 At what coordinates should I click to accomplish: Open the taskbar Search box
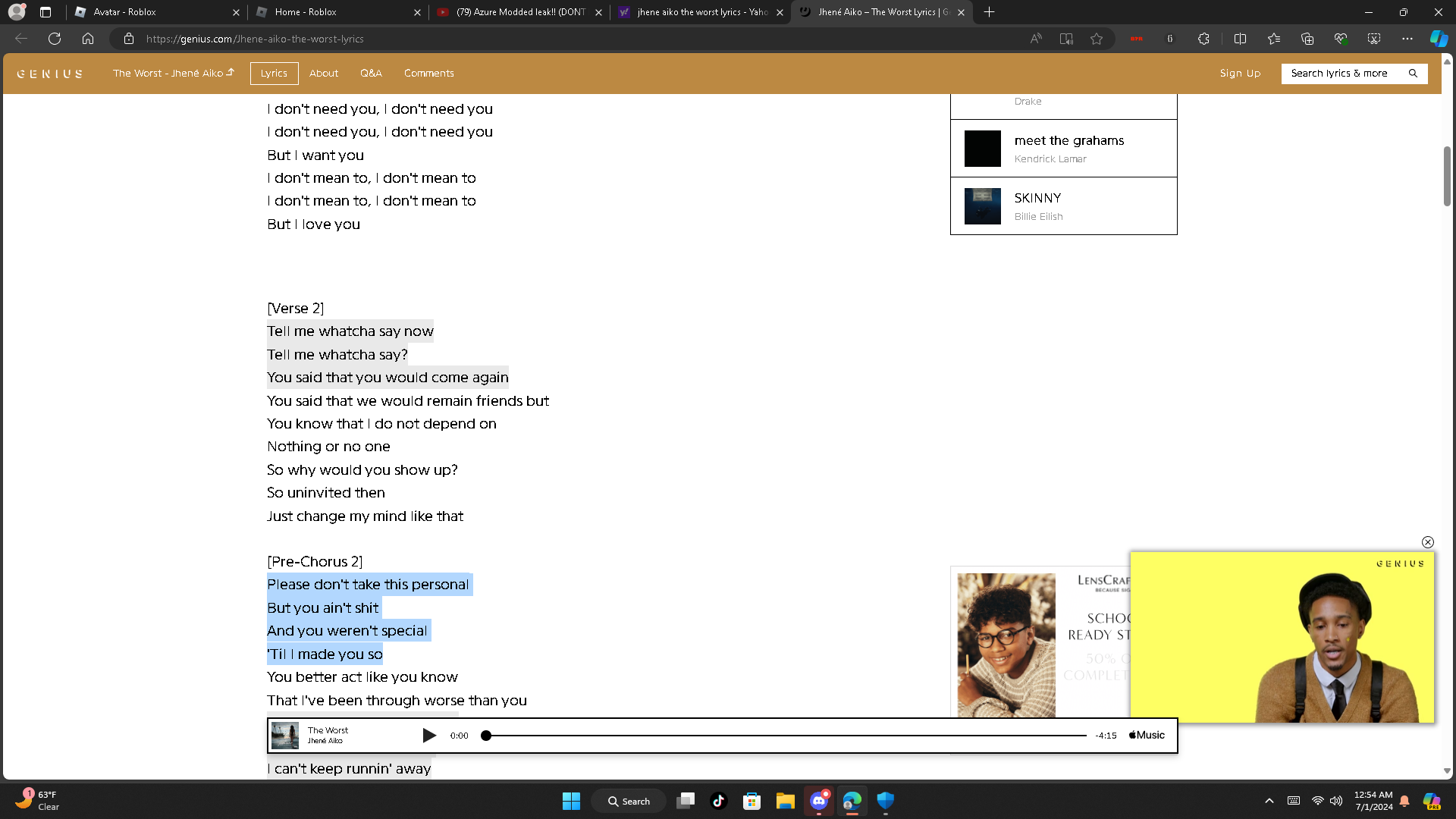tap(629, 801)
